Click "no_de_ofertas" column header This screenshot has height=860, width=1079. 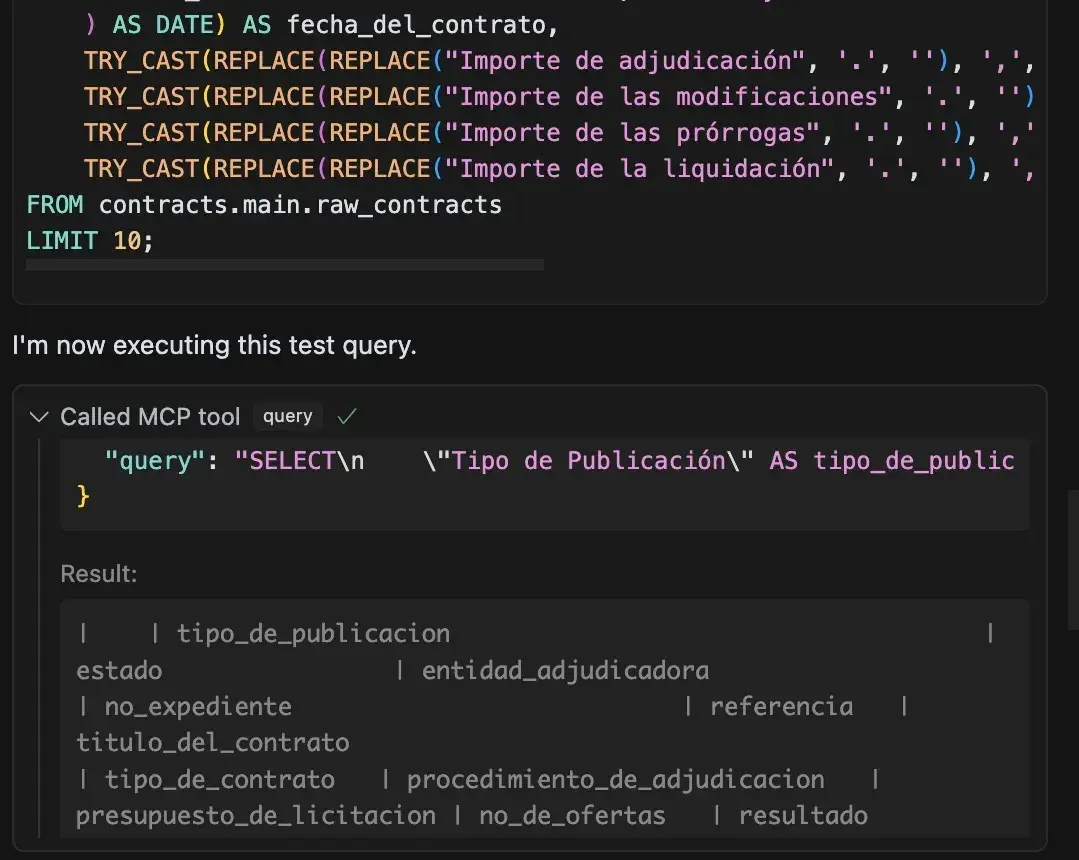[573, 816]
